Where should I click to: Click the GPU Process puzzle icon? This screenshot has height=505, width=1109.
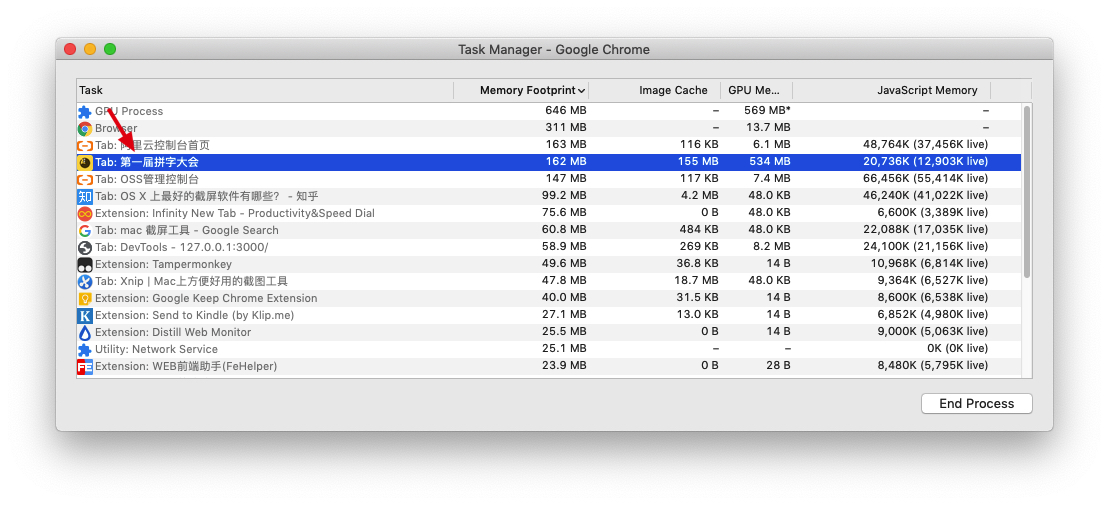85,112
